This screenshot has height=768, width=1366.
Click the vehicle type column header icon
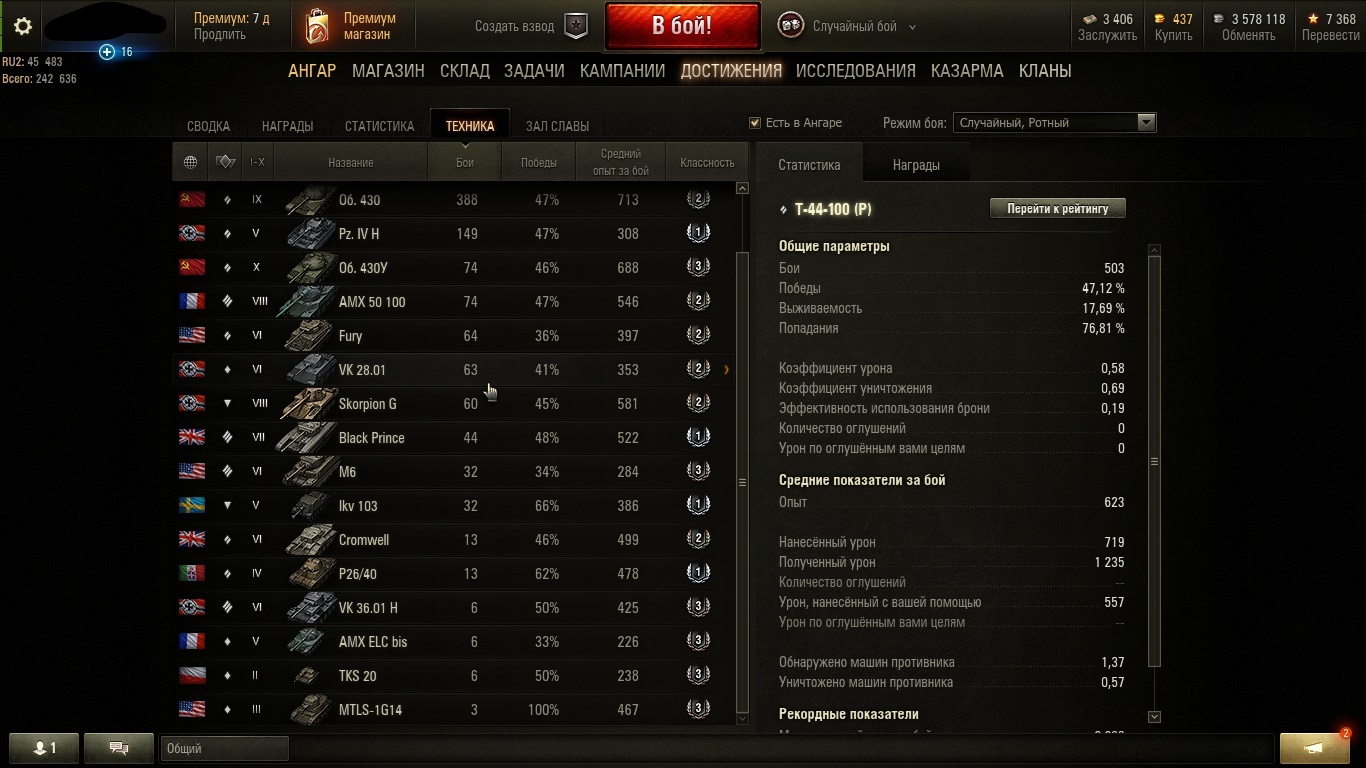pyautogui.click(x=225, y=162)
